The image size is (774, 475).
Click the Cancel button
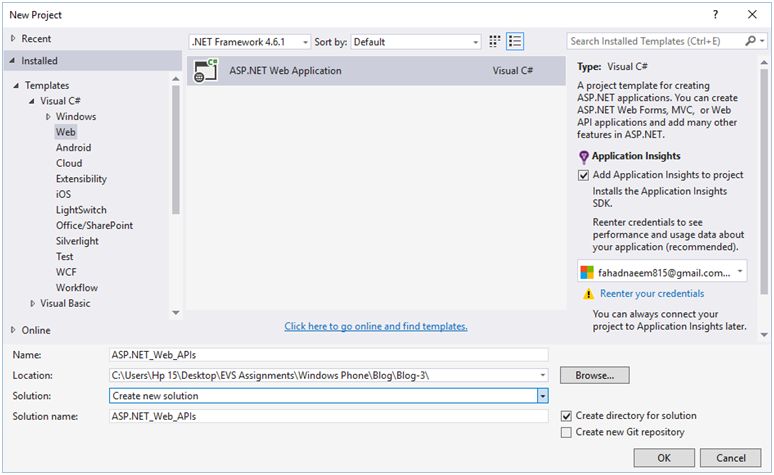[731, 458]
